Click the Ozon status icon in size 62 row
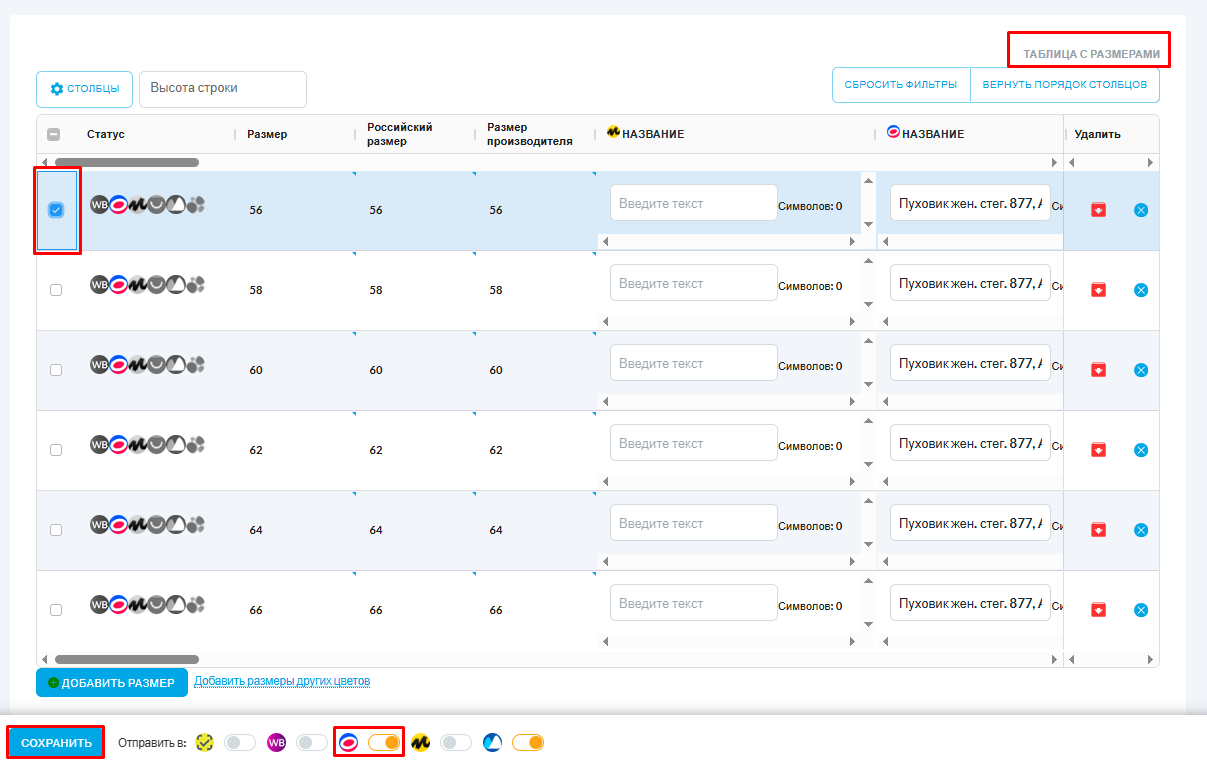The image size is (1207, 764). pos(118,444)
